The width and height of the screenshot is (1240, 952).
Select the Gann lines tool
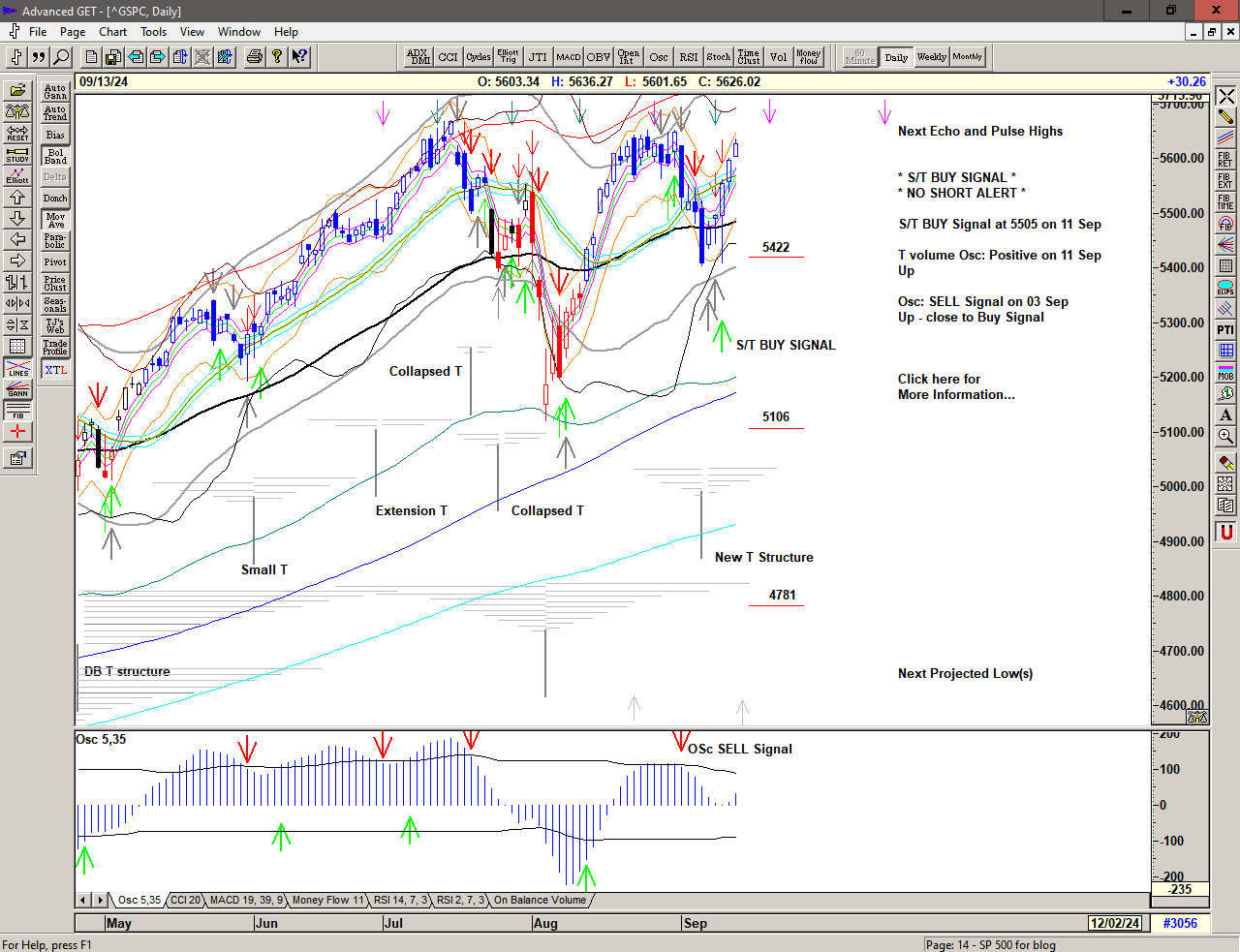17,389
